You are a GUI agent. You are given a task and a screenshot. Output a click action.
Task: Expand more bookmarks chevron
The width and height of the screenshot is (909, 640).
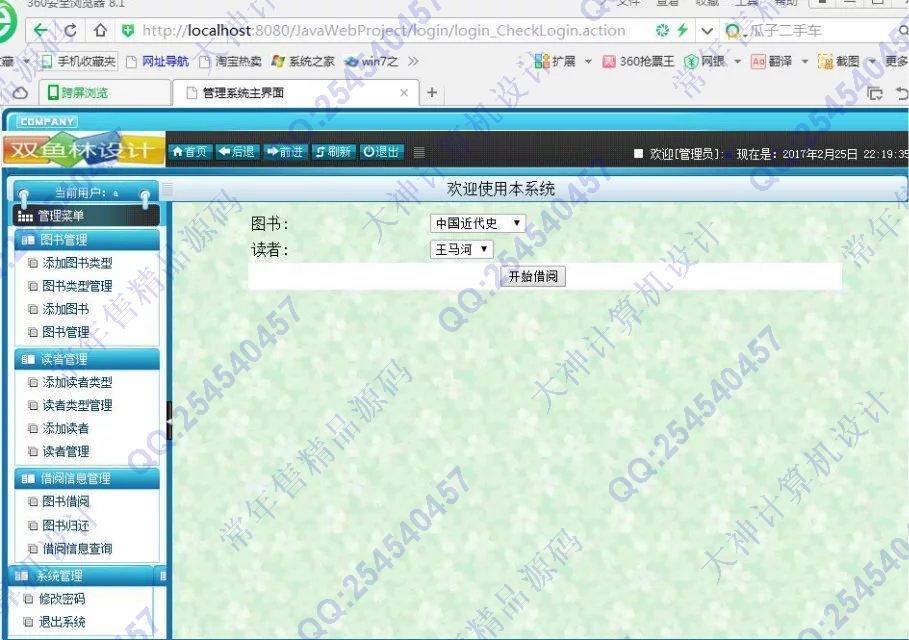tap(413, 61)
